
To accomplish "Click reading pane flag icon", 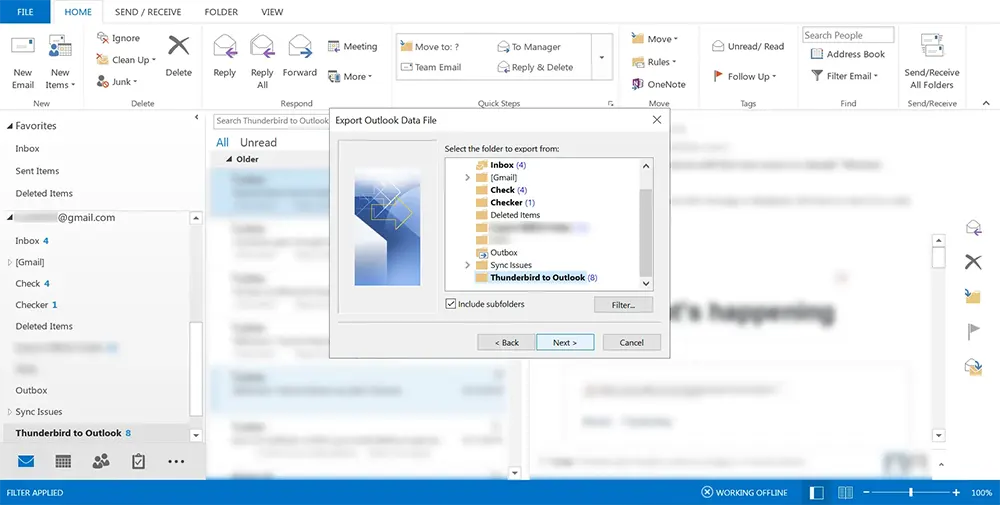I will [973, 332].
